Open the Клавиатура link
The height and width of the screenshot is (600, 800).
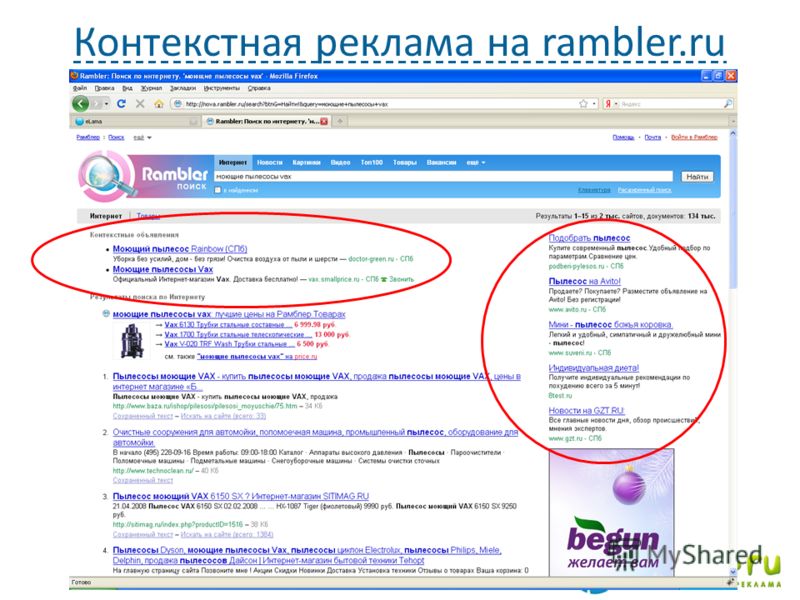[594, 190]
